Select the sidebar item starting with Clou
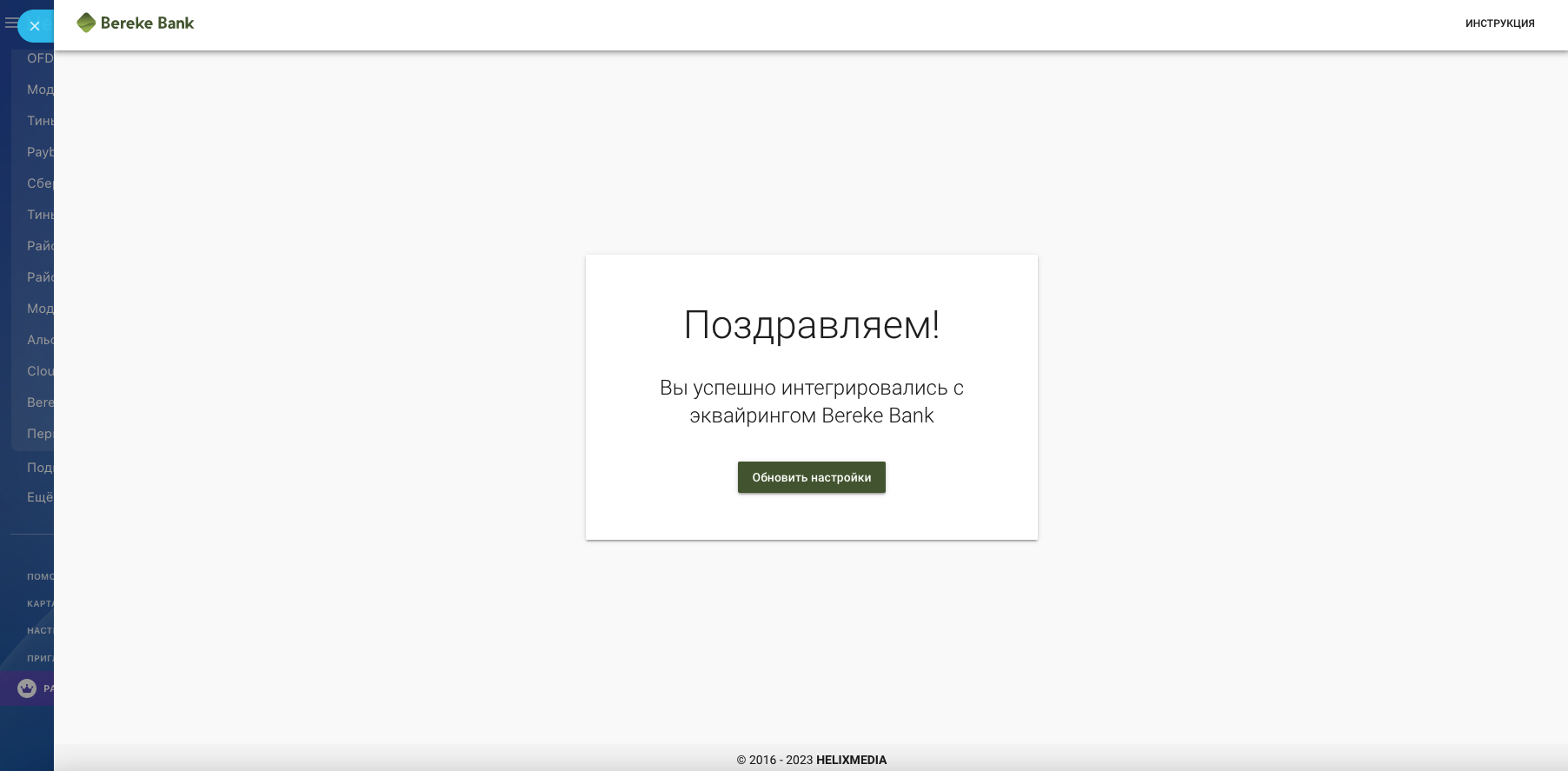The image size is (1568, 771). coord(40,371)
